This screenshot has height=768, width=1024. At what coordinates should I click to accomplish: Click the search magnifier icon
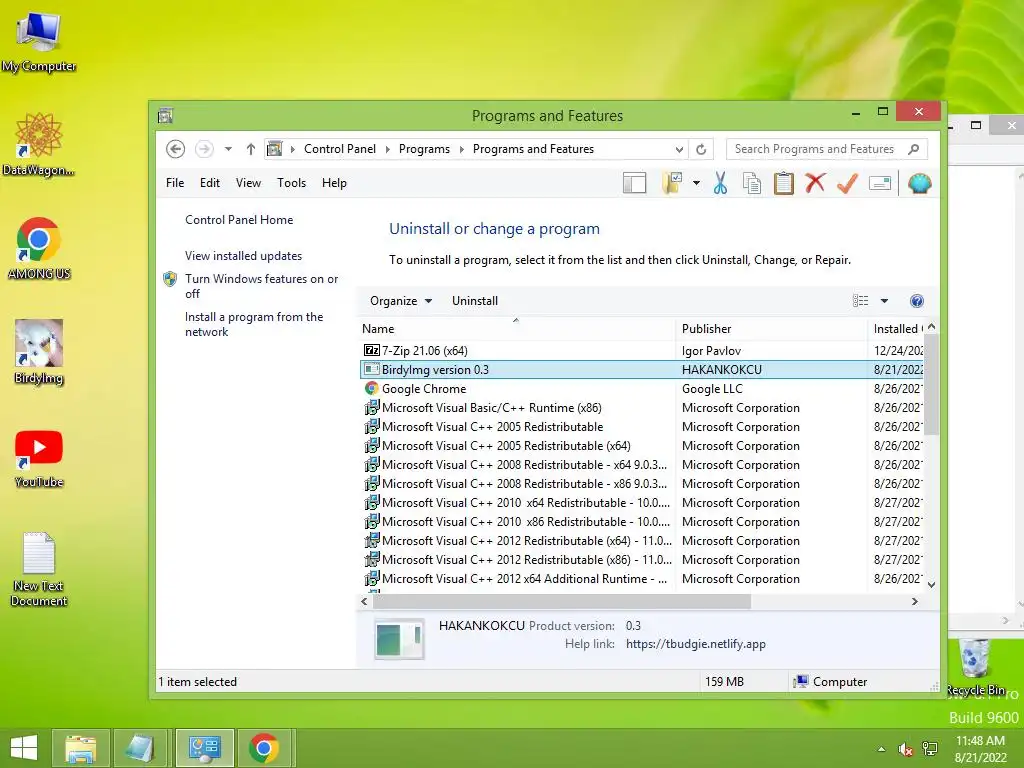[914, 149]
